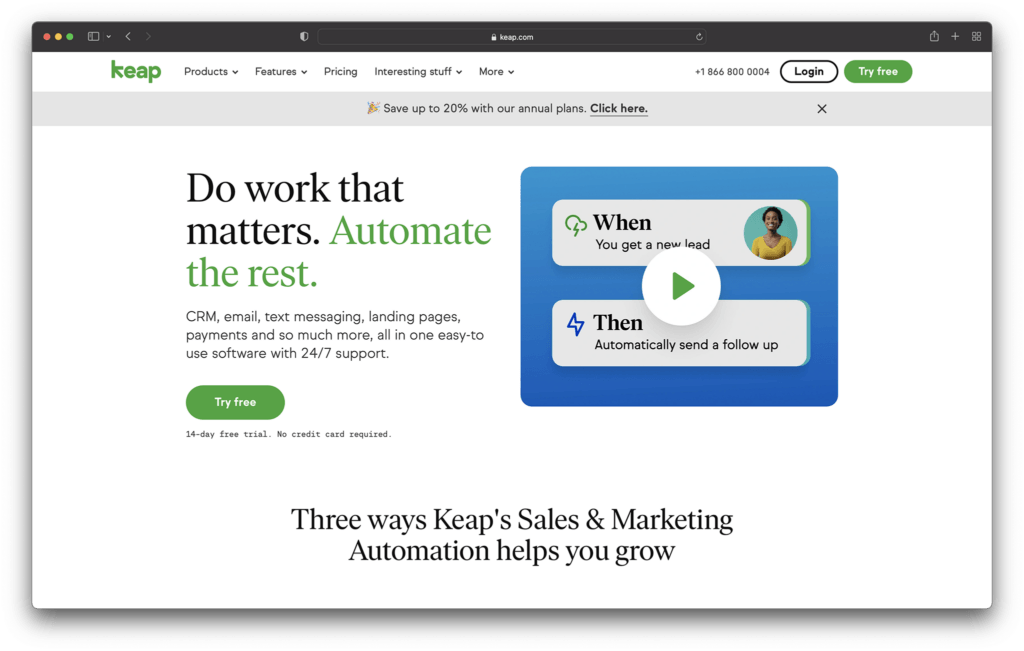Screen dimensions: 1024x651
Task: Click the blue lightning Then icon
Action: tap(575, 324)
